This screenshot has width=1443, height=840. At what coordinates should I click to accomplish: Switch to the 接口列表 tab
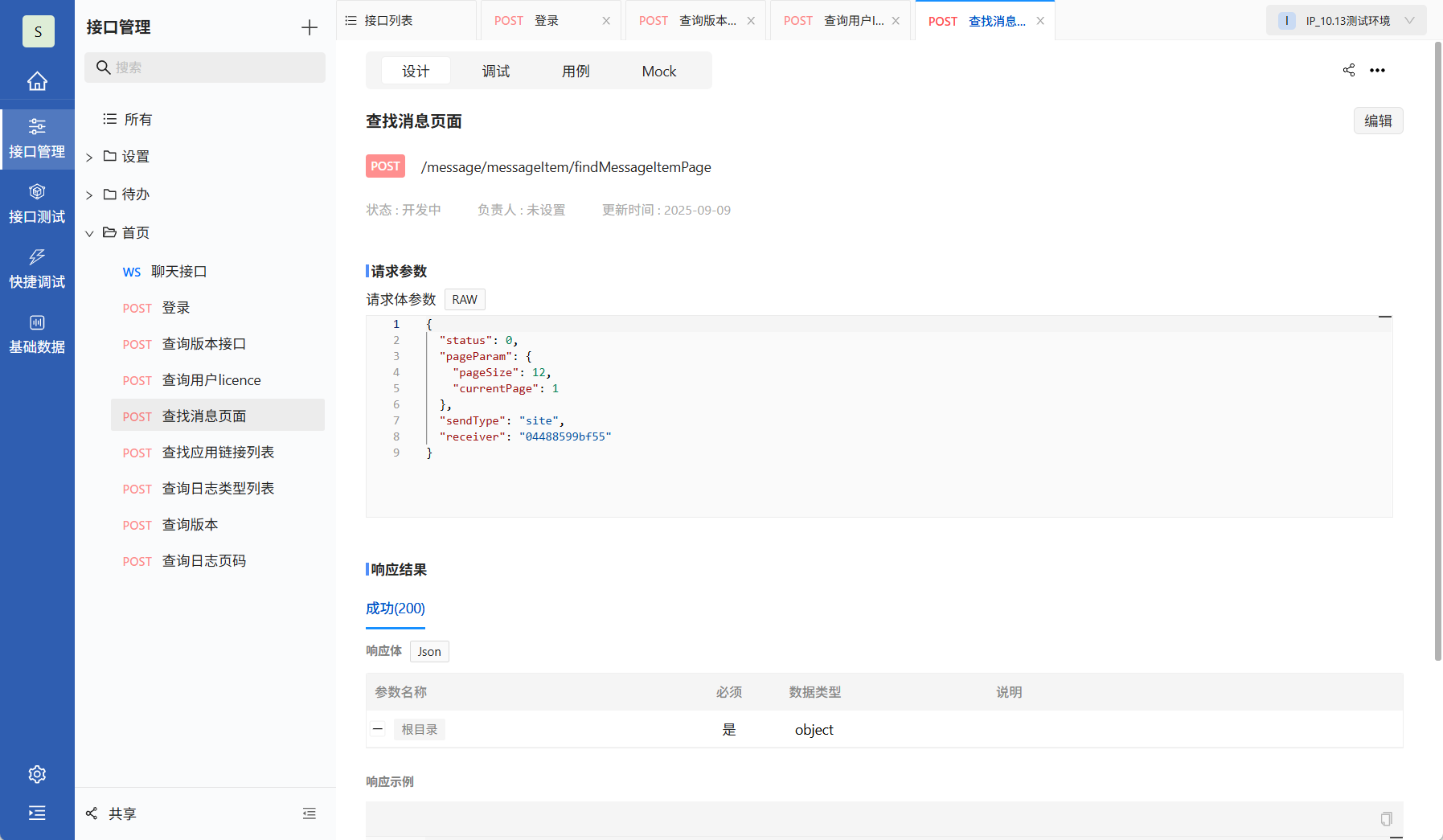click(x=406, y=20)
